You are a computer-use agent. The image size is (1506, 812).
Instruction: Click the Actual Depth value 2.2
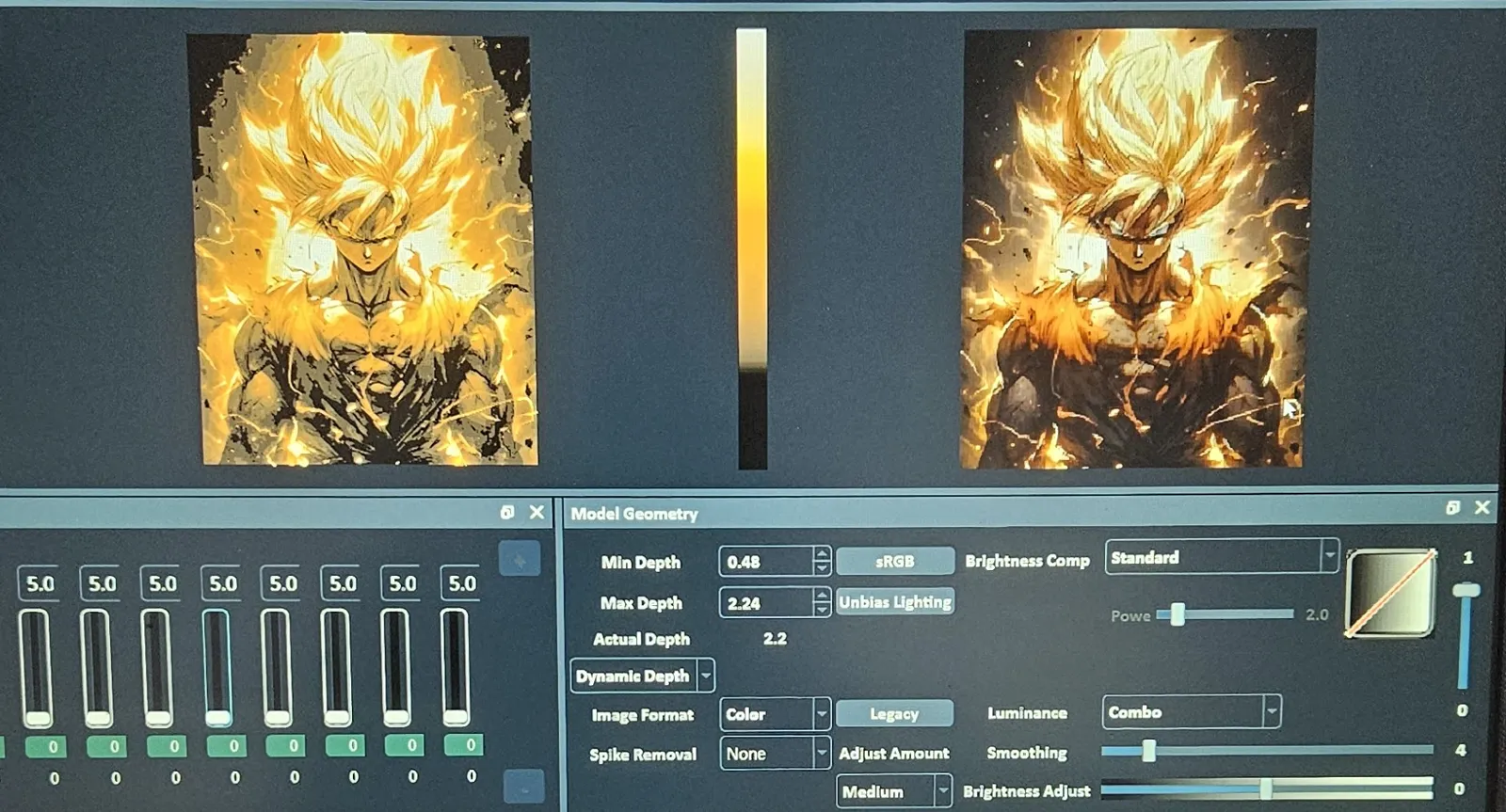pos(775,638)
